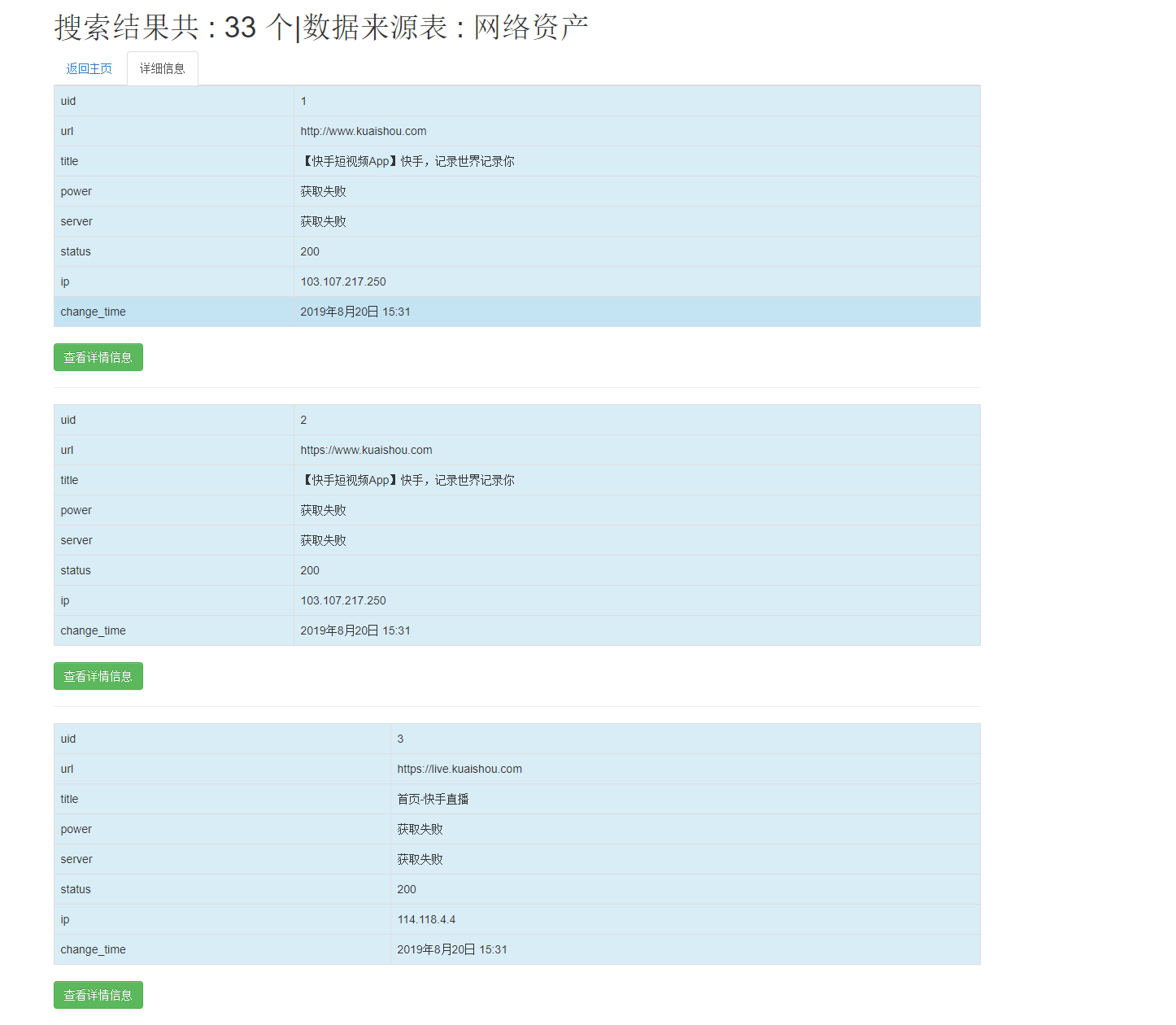The image size is (1176, 1025).
Task: Click the title label in second table
Action: point(69,480)
